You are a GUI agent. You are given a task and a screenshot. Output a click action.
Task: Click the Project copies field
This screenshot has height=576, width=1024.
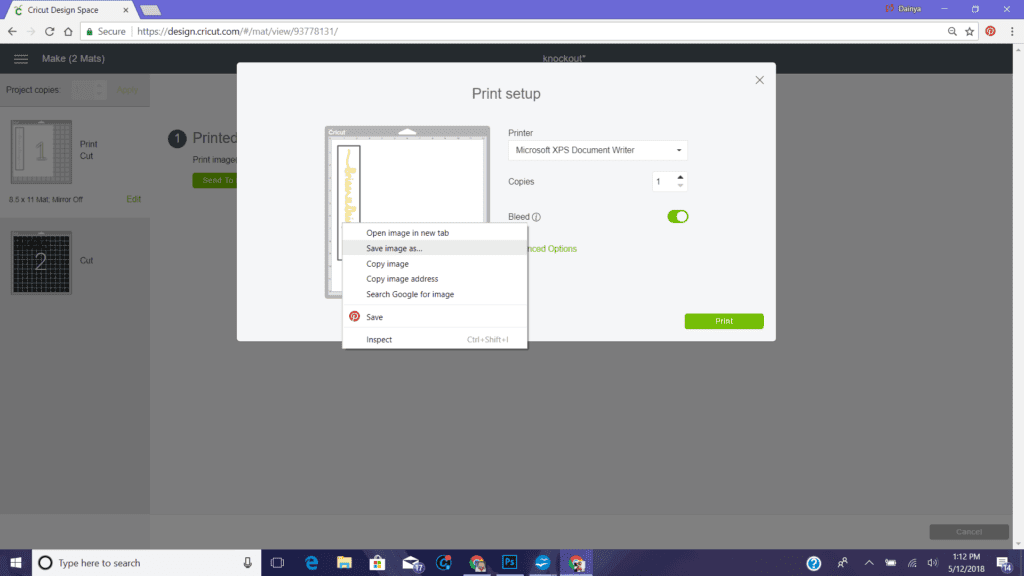[88, 90]
